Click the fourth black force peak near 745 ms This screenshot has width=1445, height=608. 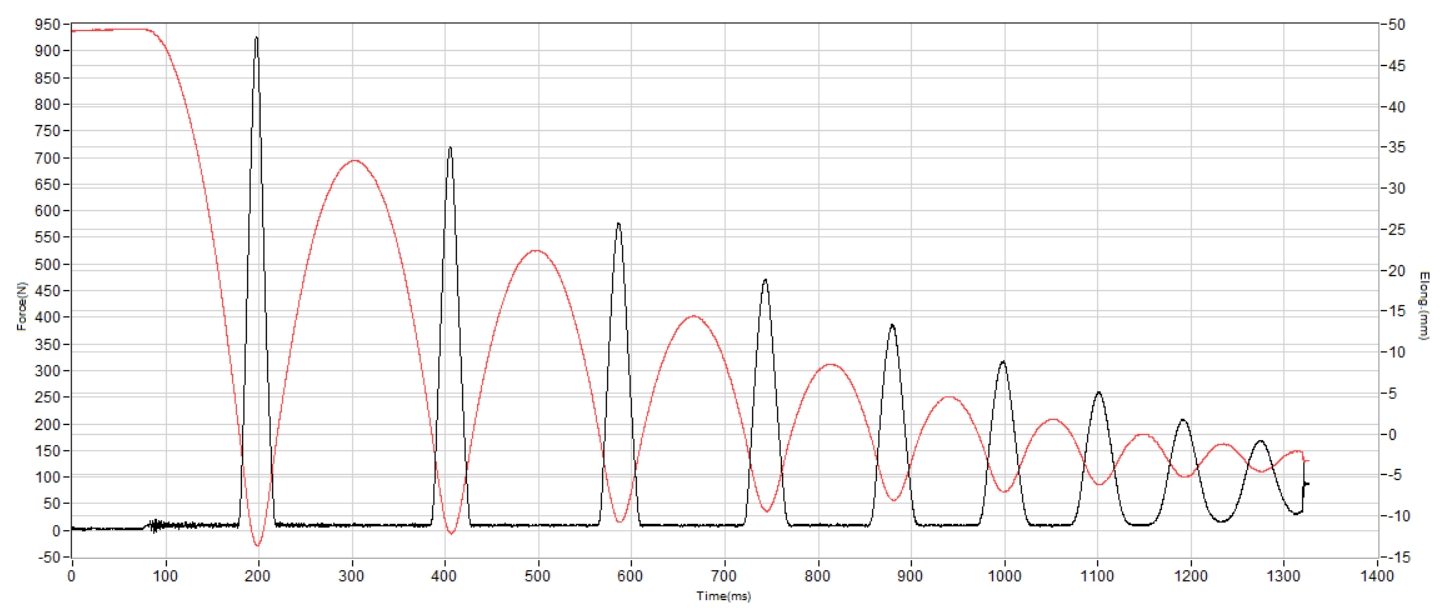765,281
